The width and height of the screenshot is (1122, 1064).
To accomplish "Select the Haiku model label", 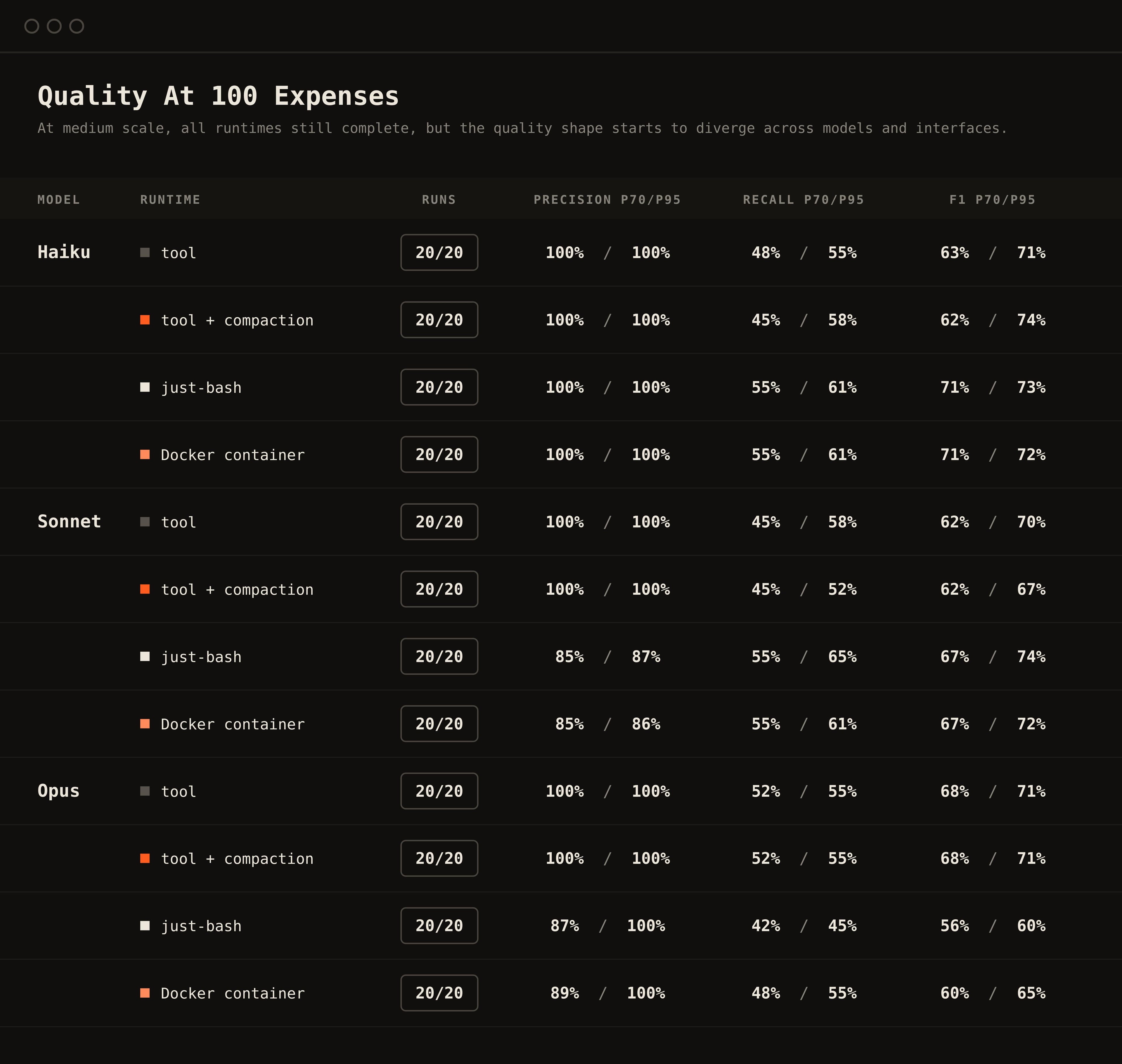I will 64,252.
